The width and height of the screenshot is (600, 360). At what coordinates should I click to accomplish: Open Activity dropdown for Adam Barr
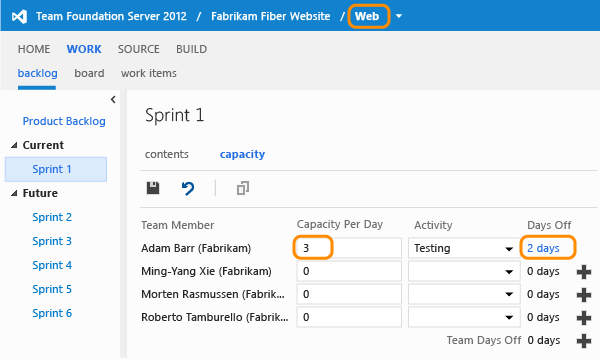[x=509, y=249]
